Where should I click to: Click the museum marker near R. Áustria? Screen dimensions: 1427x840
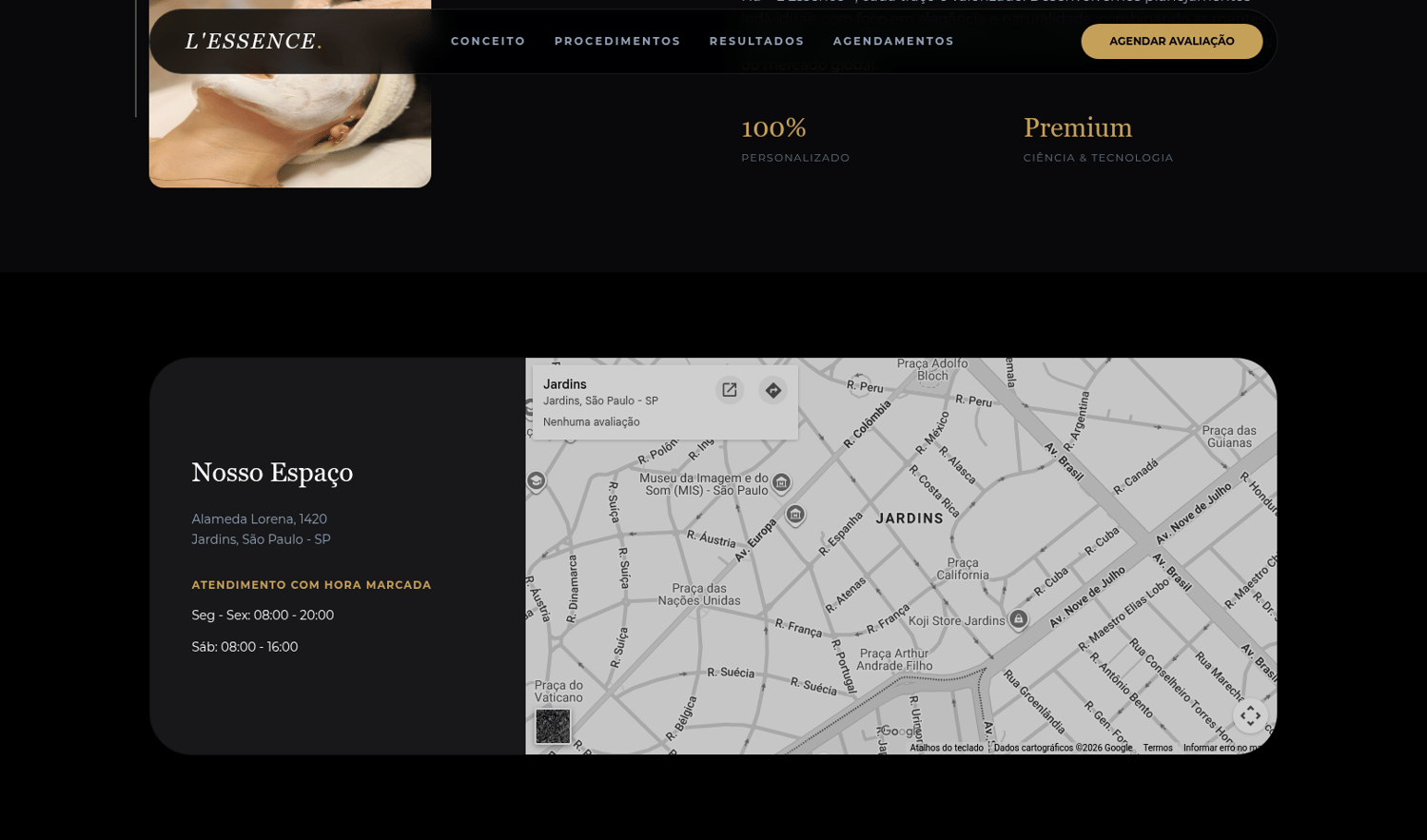pos(795,515)
